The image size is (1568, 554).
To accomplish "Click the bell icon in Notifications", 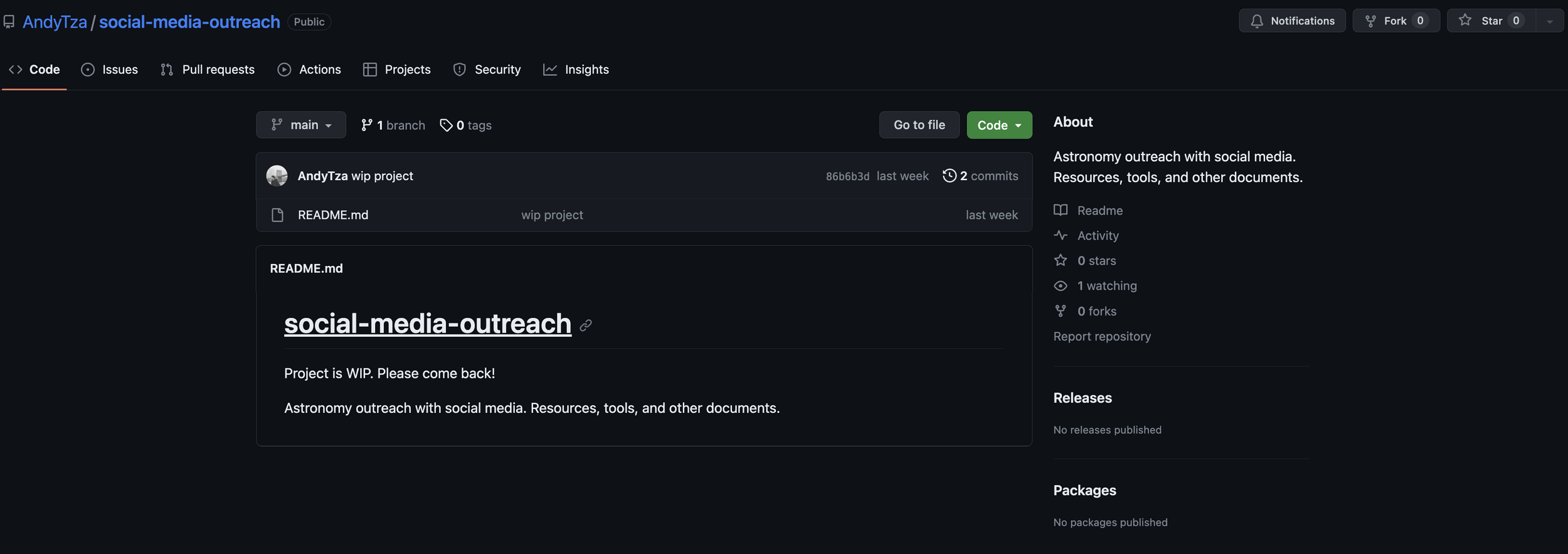I will pos(1257,21).
